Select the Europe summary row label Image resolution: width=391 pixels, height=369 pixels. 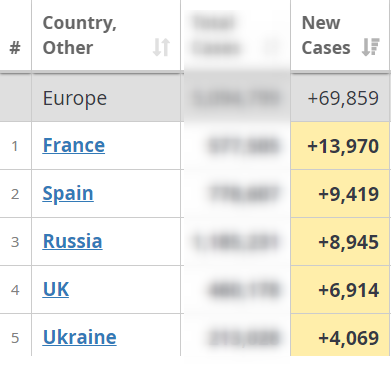(75, 98)
